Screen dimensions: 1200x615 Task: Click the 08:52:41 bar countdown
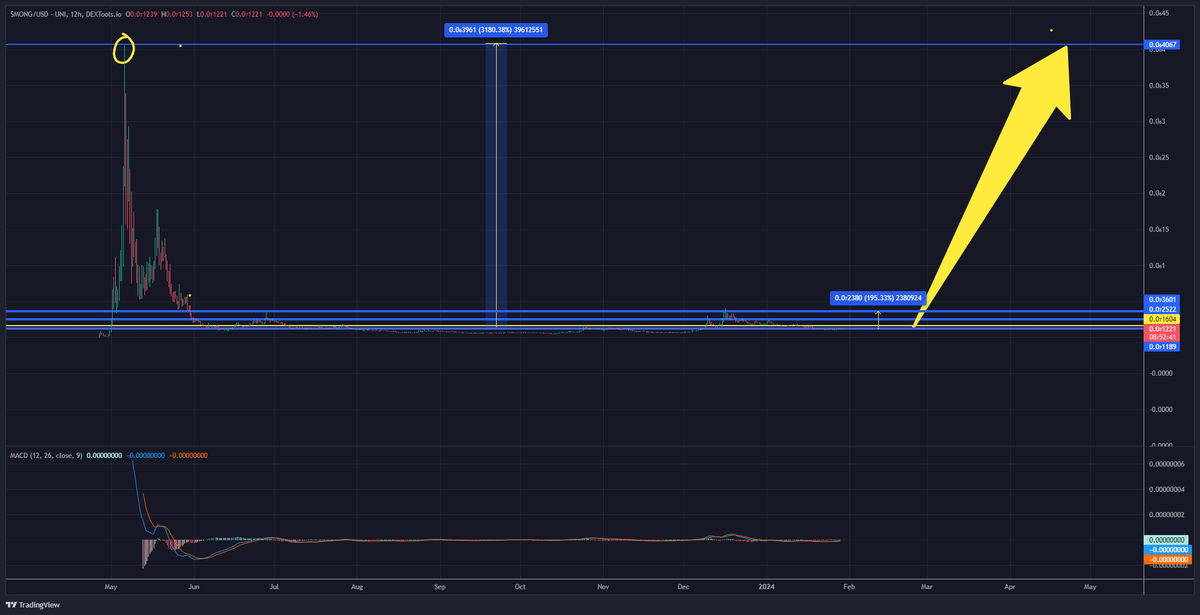pos(1163,337)
